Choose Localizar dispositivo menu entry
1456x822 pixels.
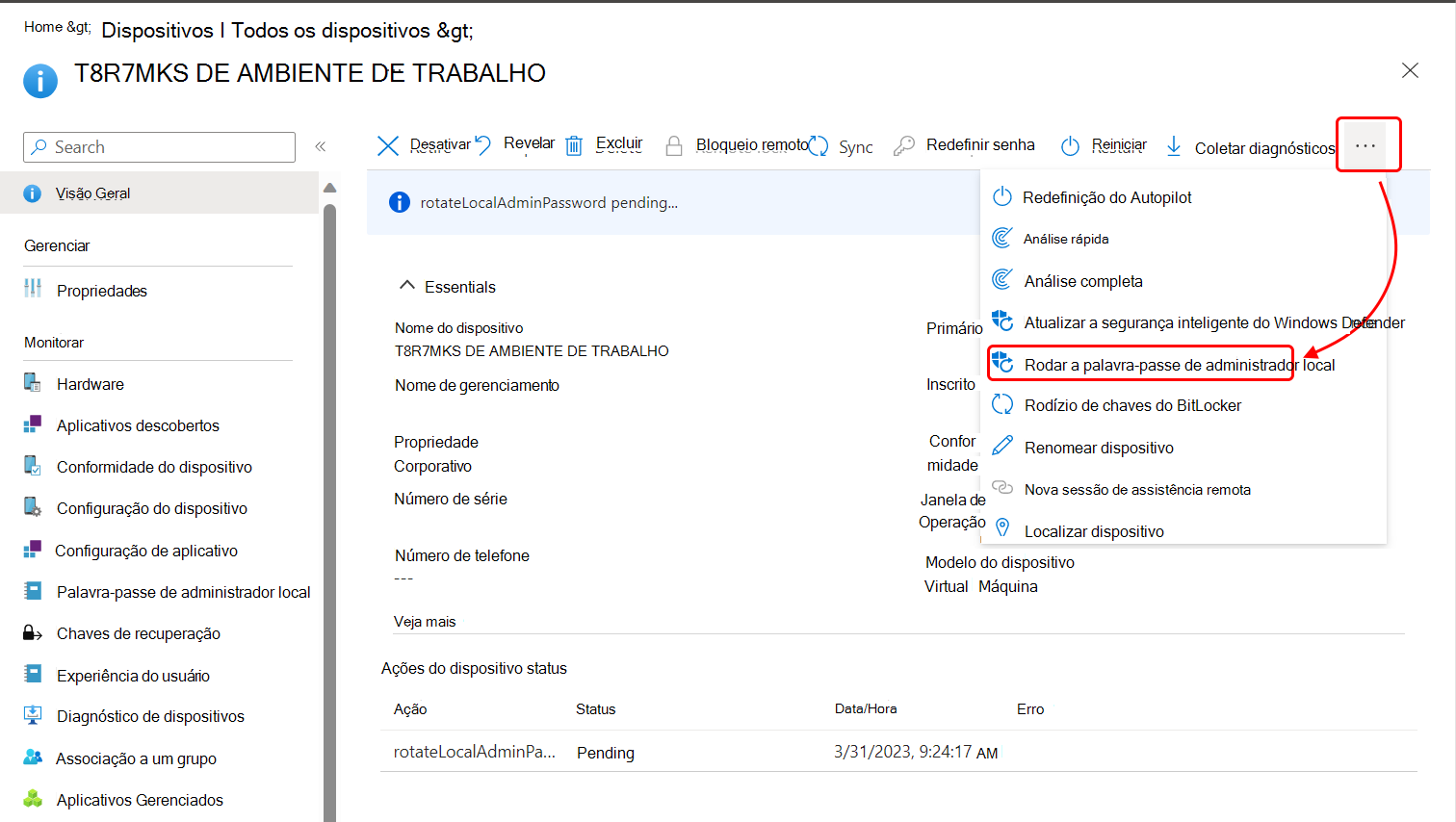1094,531
